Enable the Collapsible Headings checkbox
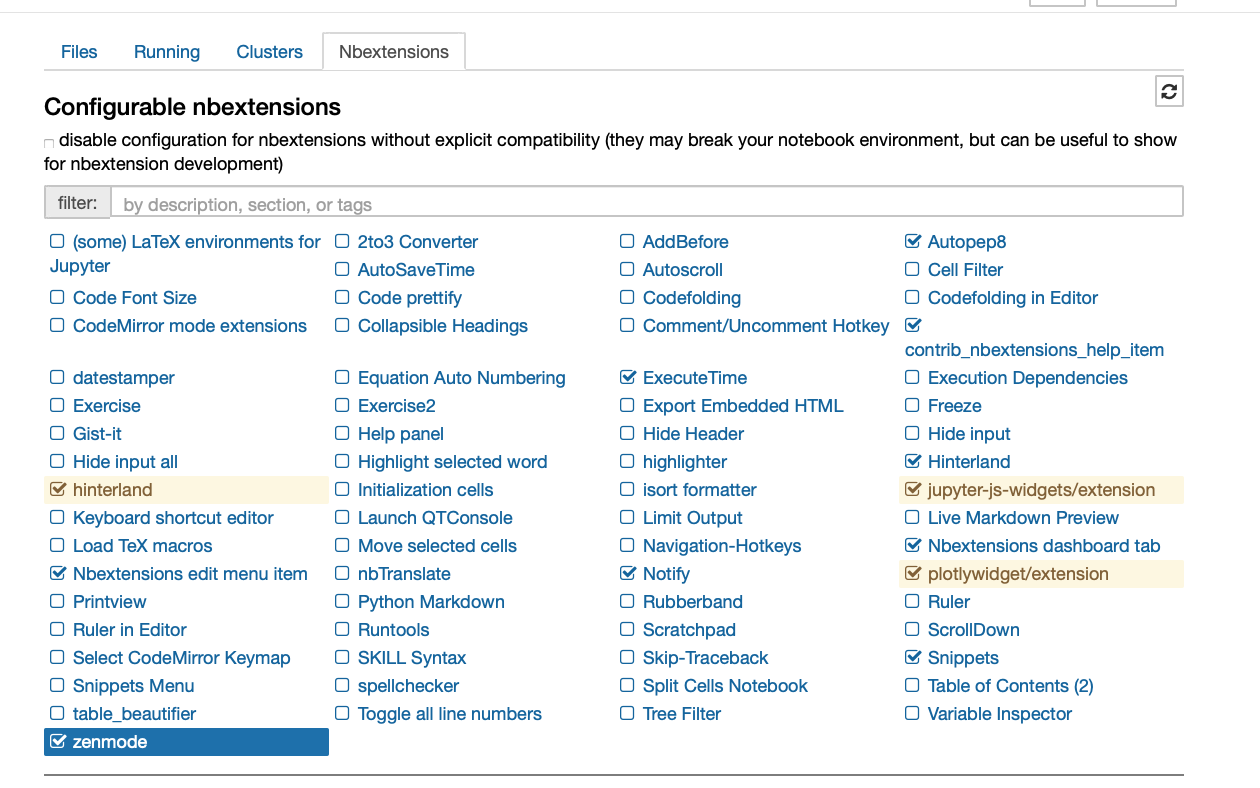Image resolution: width=1260 pixels, height=788 pixels. [342, 325]
